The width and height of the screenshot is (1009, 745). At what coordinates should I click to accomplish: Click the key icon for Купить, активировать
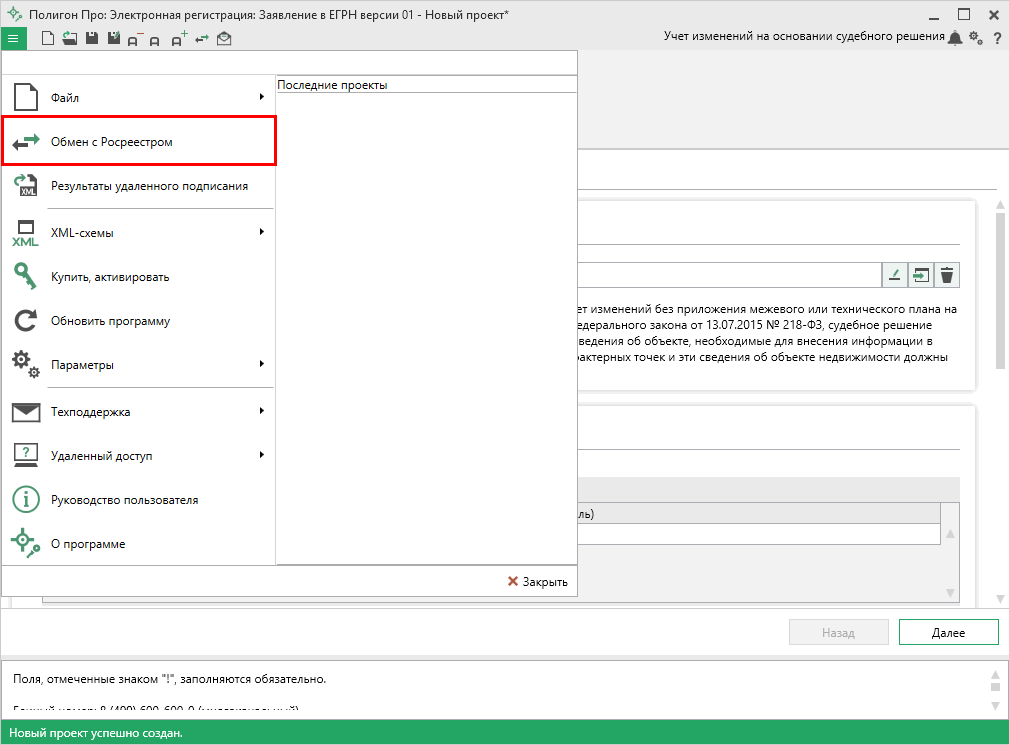click(x=26, y=277)
